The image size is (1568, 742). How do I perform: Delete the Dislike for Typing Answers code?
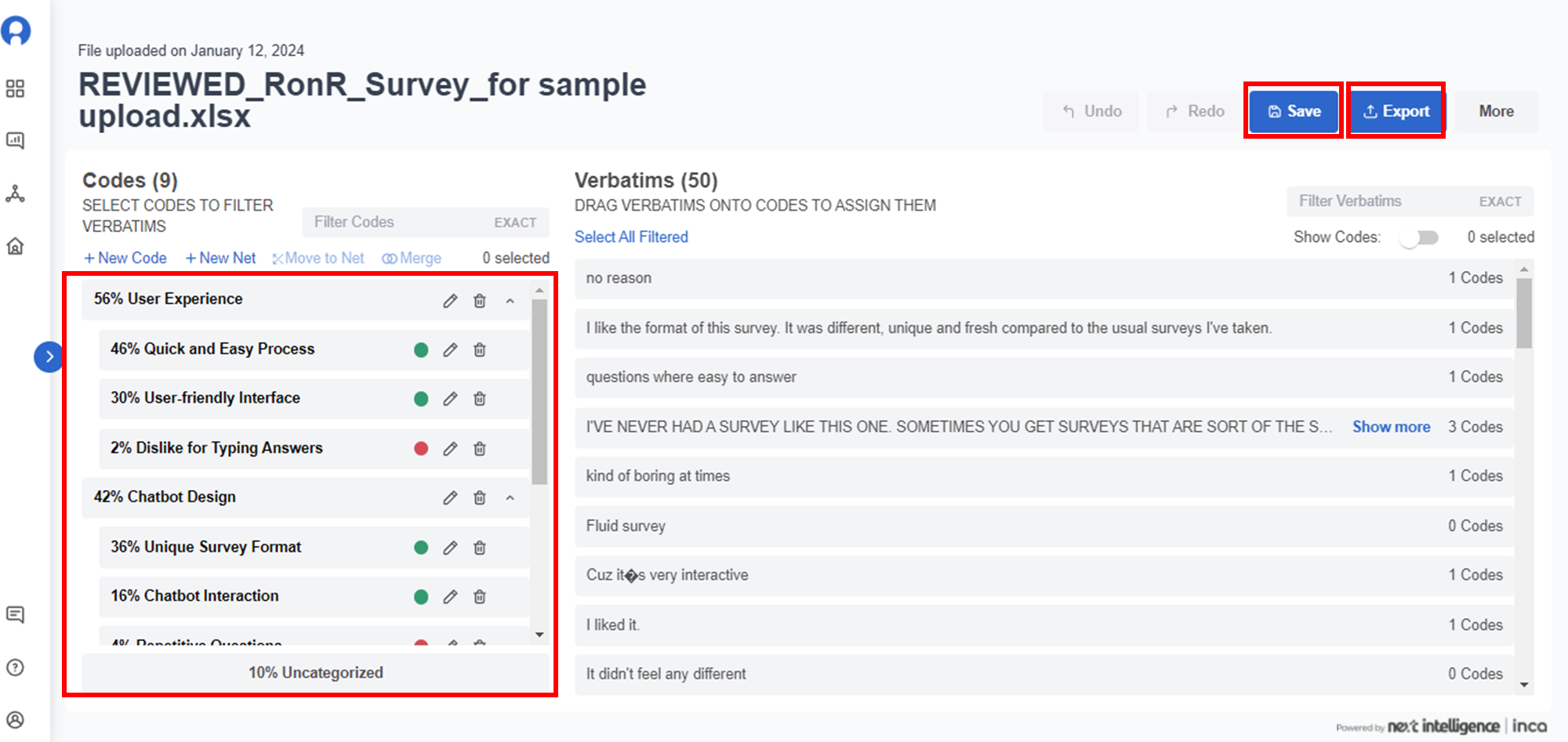click(x=480, y=448)
